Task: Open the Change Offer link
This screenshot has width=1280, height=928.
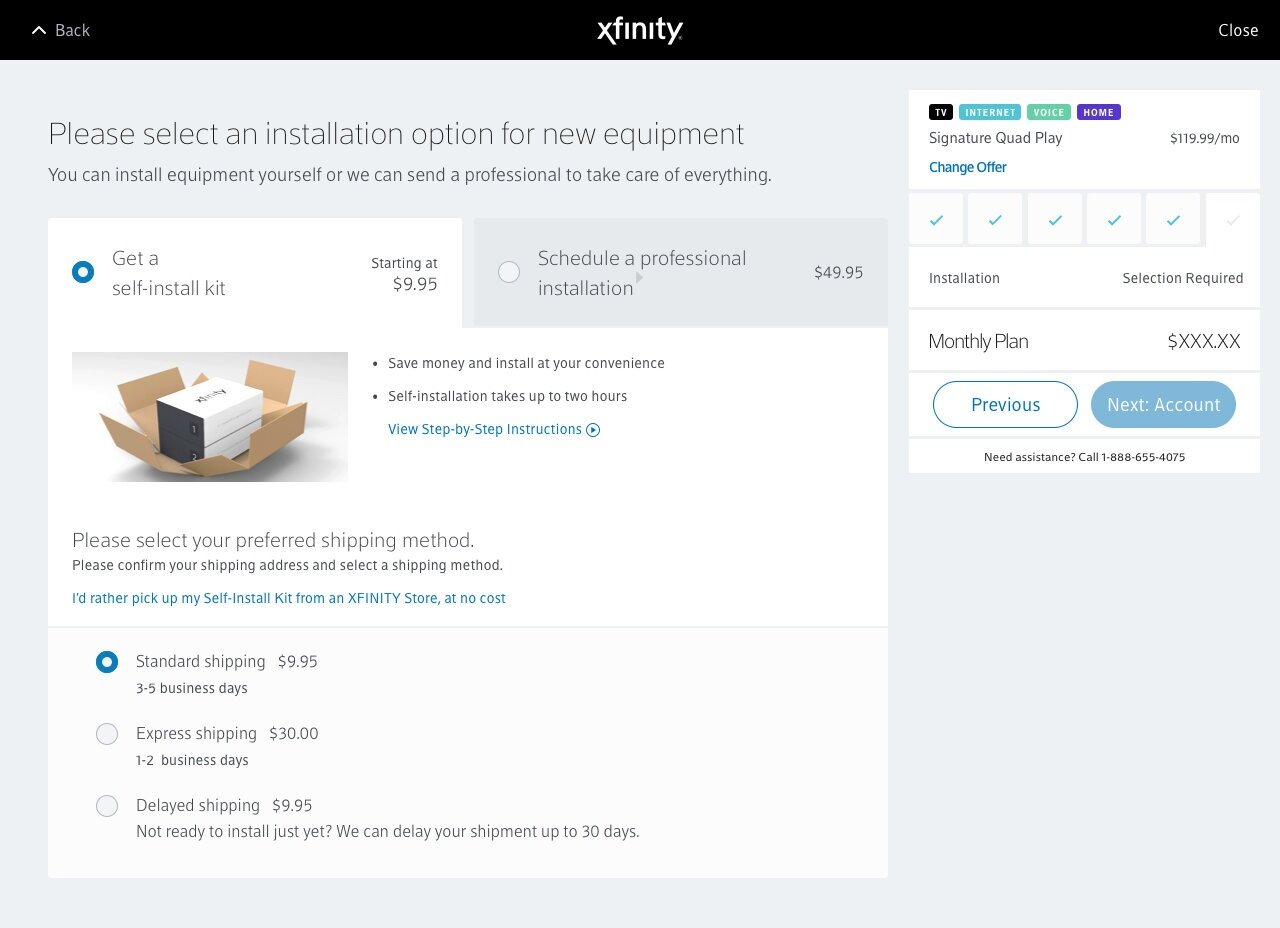Action: point(967,167)
